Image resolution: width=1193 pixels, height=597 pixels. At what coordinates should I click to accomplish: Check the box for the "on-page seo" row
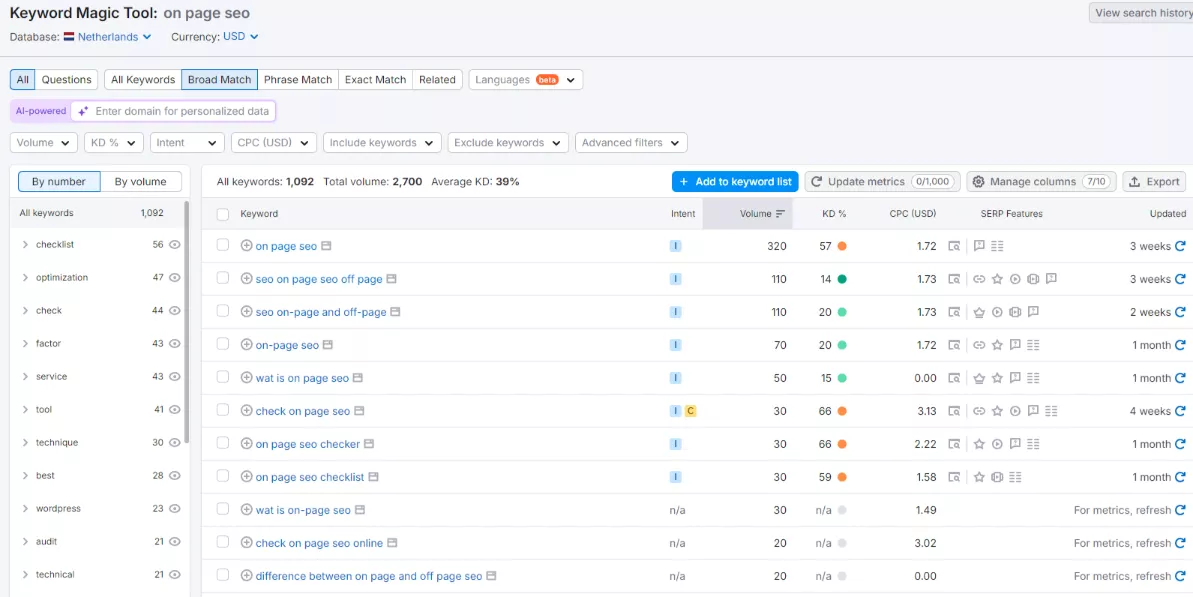[x=222, y=344]
